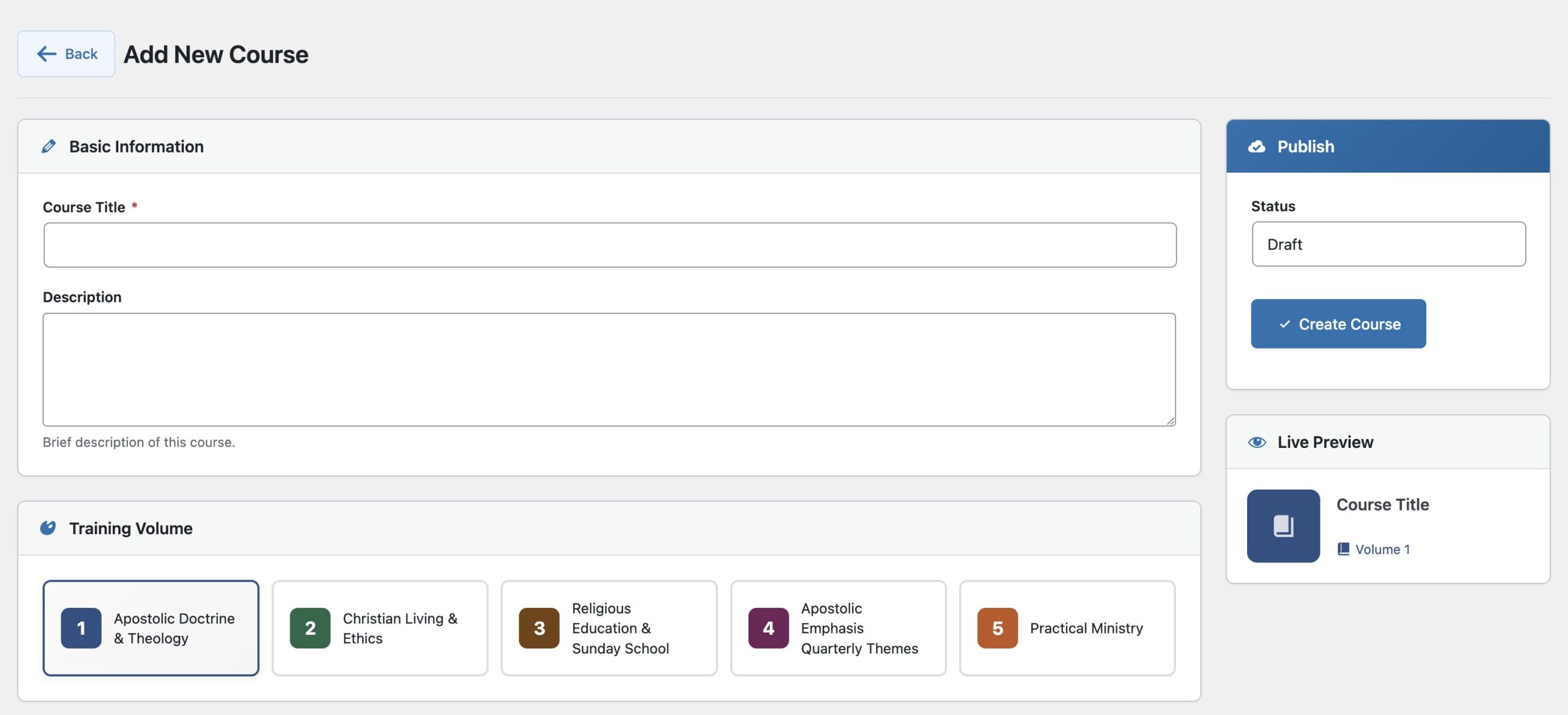Click the eye icon beside Live Preview

tap(1257, 442)
